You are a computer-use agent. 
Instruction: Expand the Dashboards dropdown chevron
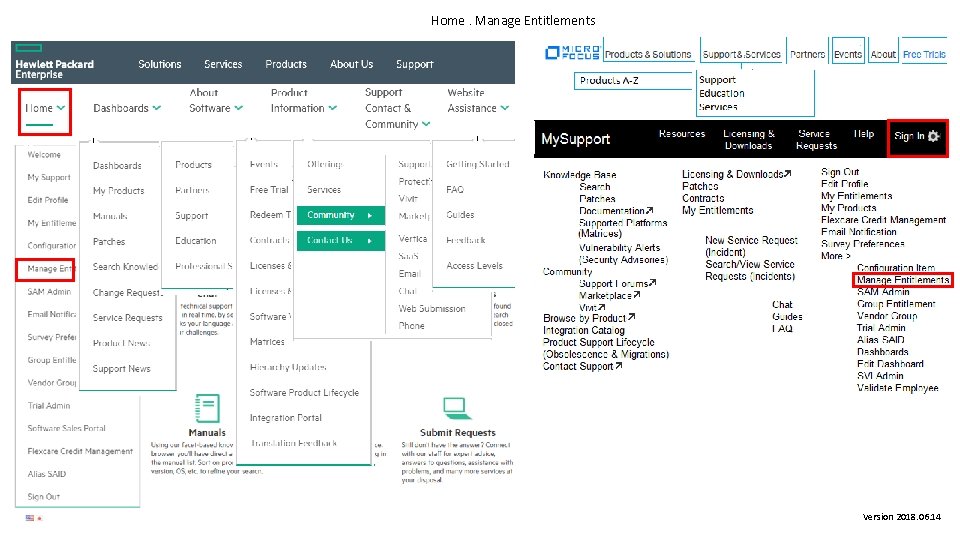coord(157,108)
